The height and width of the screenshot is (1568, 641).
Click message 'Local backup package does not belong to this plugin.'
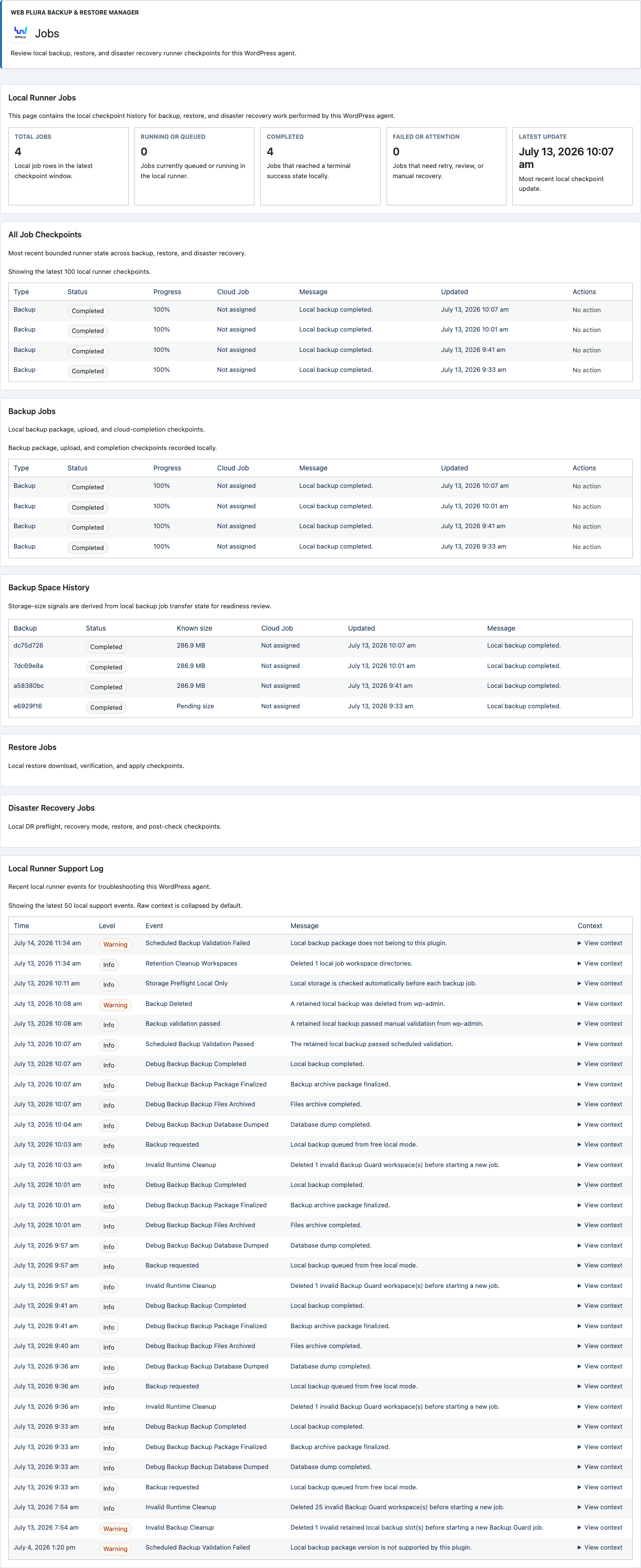pos(368,943)
